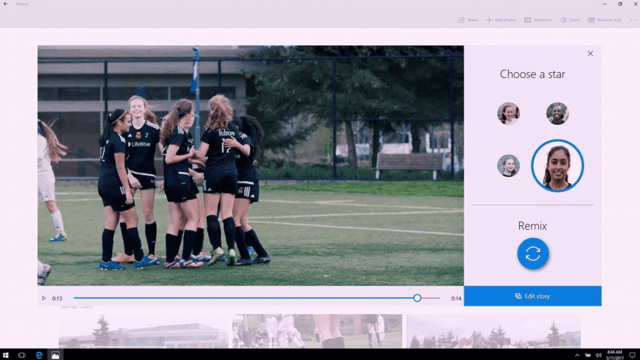Open the building photo thumbnail
640x360 pixels.
click(143, 331)
